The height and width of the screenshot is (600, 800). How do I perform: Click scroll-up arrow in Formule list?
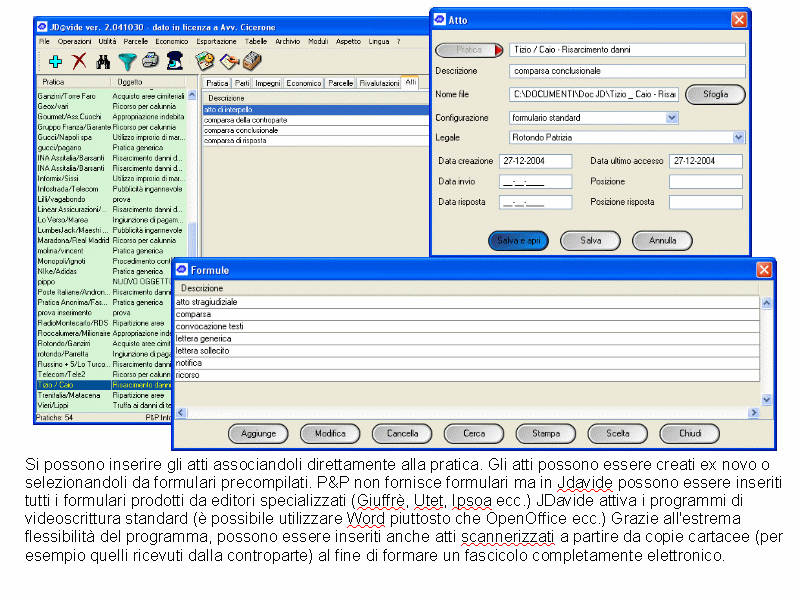point(766,303)
